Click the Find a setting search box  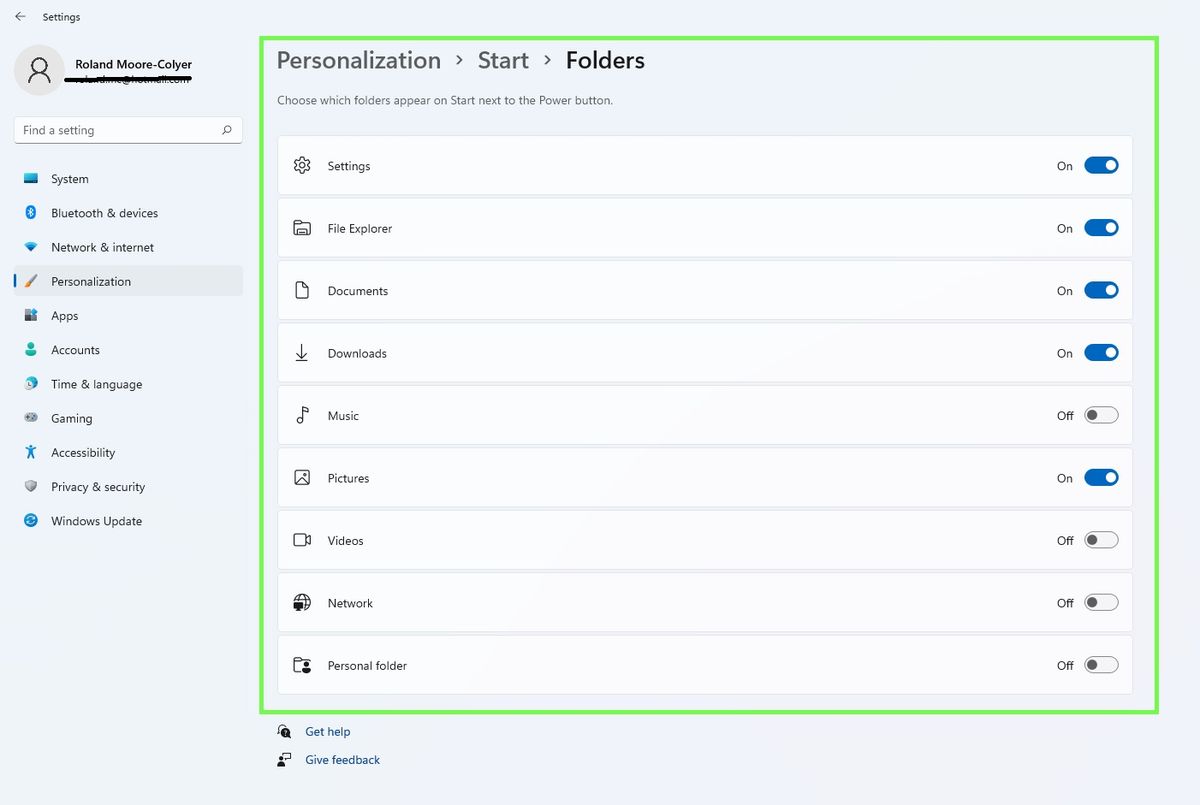pyautogui.click(x=127, y=130)
